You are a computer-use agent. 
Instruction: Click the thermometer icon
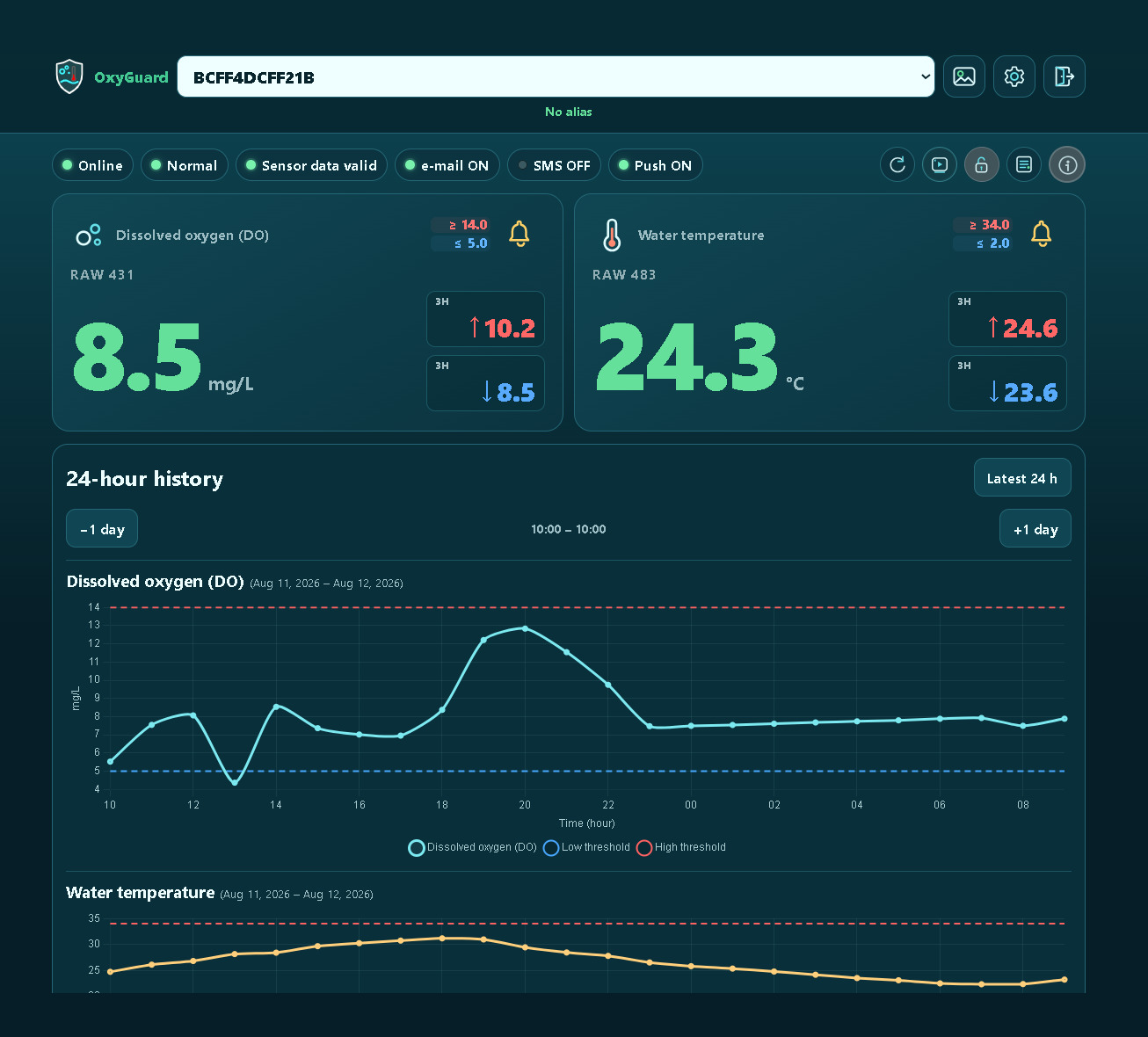tap(612, 235)
